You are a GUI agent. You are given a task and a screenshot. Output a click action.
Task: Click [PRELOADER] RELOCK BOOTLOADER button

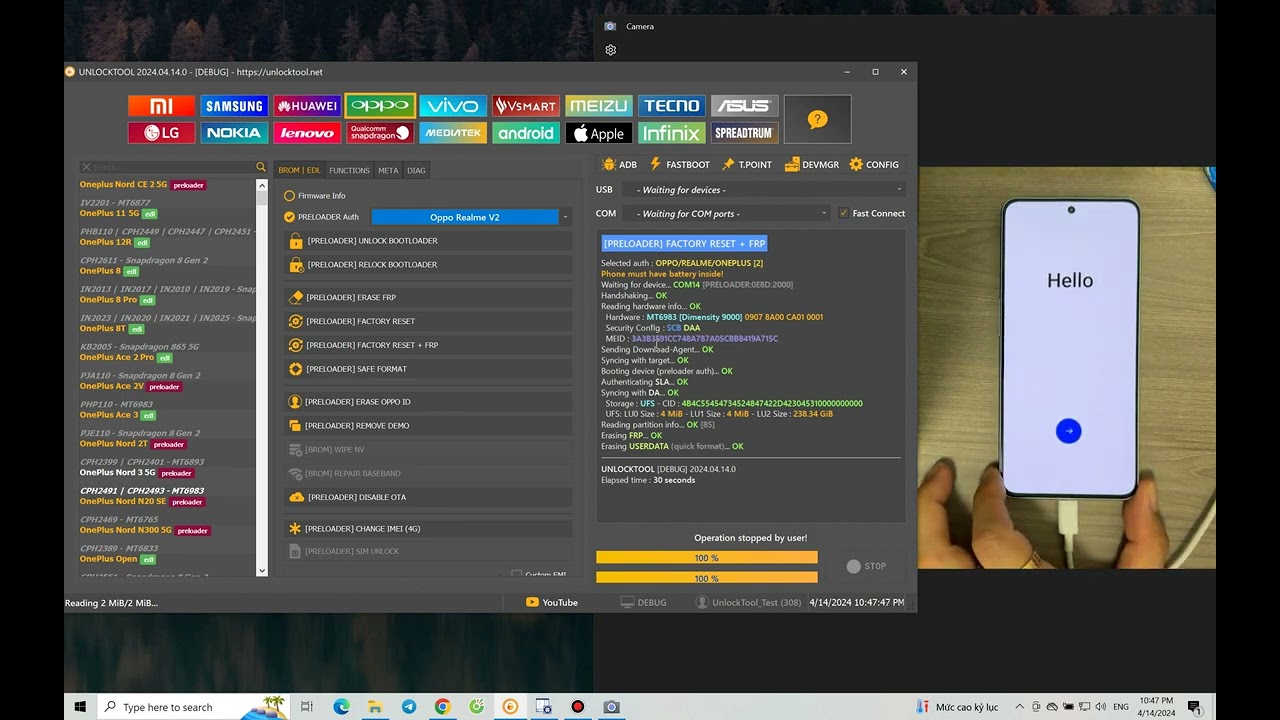428,265
